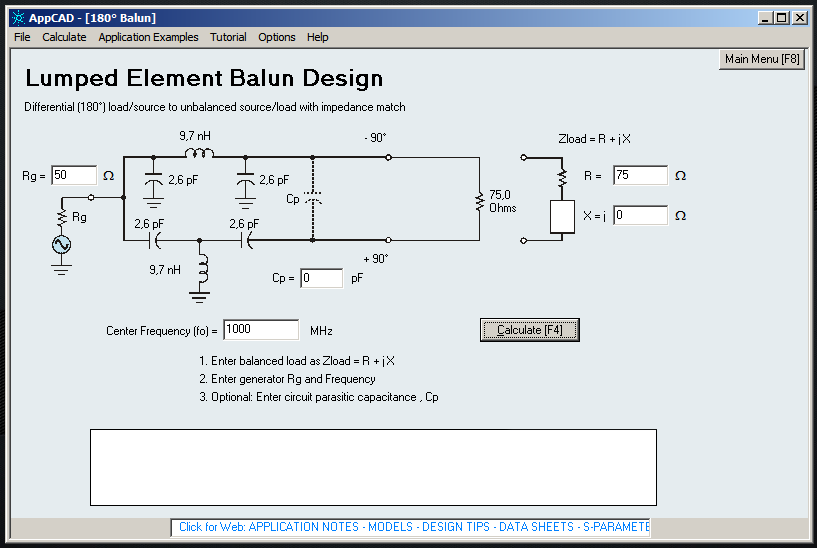Click the Center Frequency input field
Image resolution: width=817 pixels, height=548 pixels.
261,330
